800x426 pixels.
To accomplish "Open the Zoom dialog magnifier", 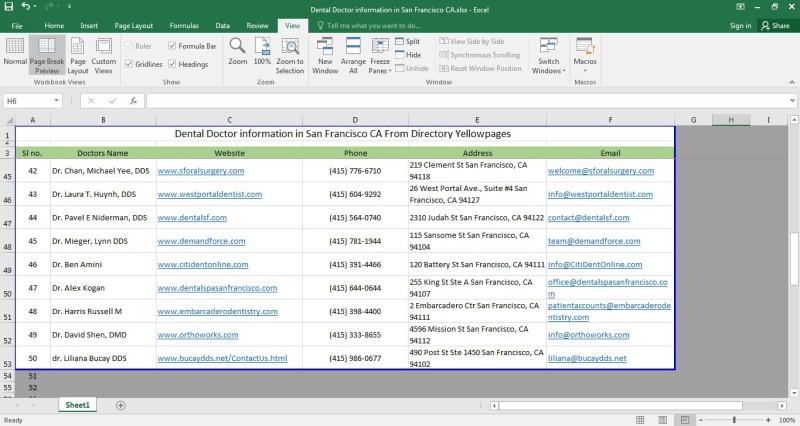I will [237, 50].
